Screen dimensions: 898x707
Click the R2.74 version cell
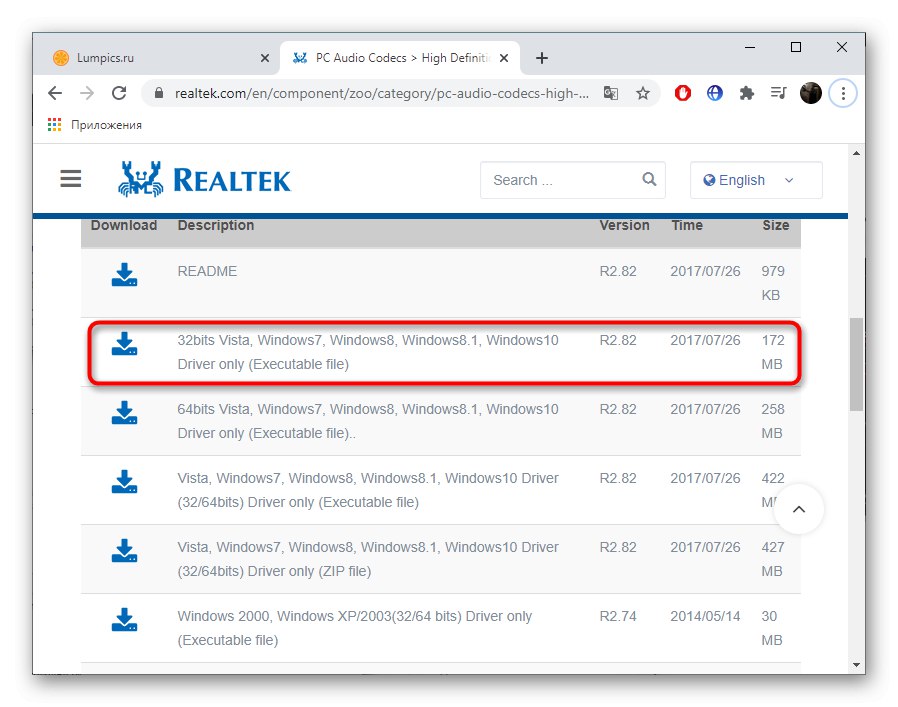click(618, 616)
